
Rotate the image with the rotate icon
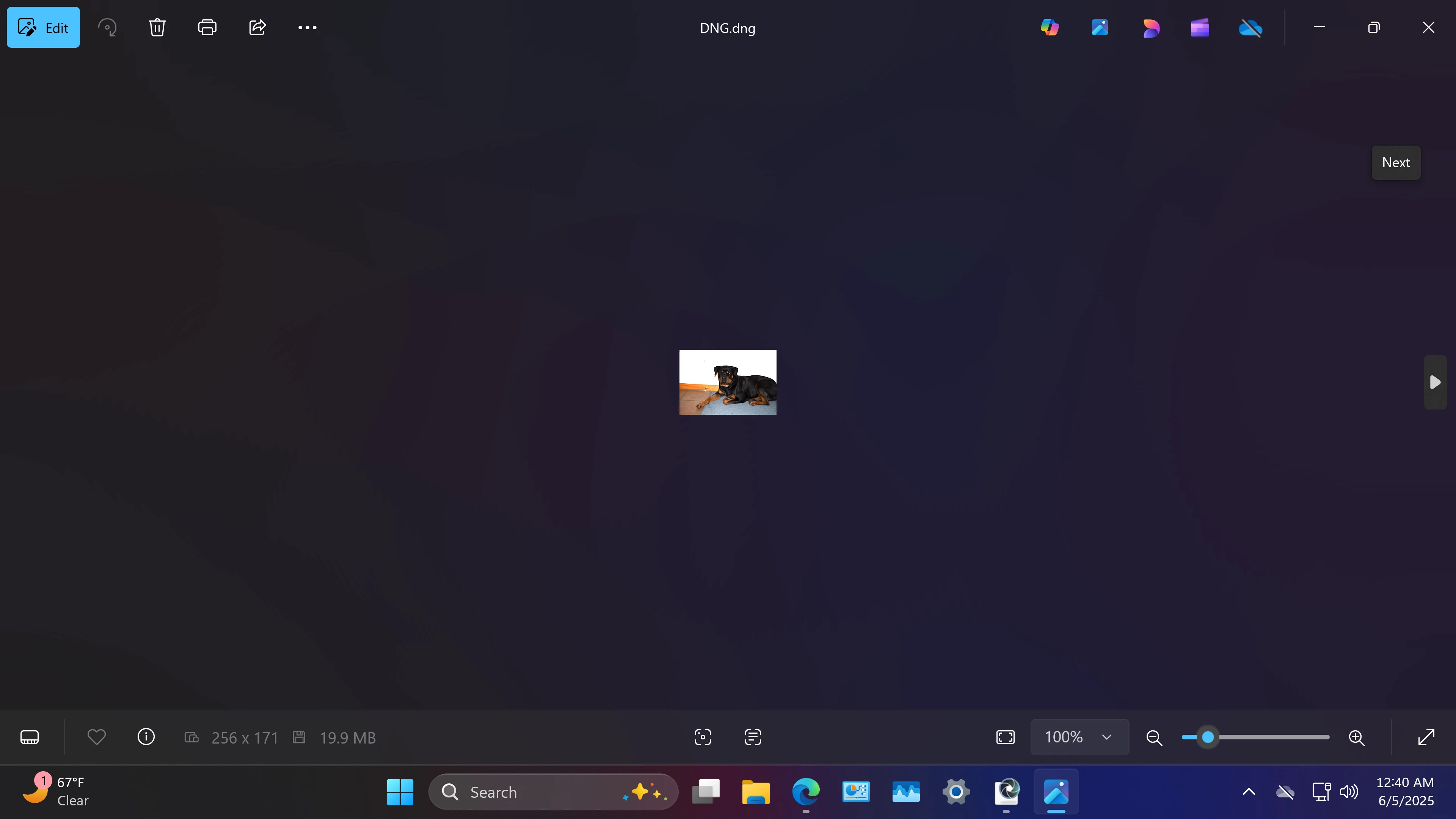point(107,27)
